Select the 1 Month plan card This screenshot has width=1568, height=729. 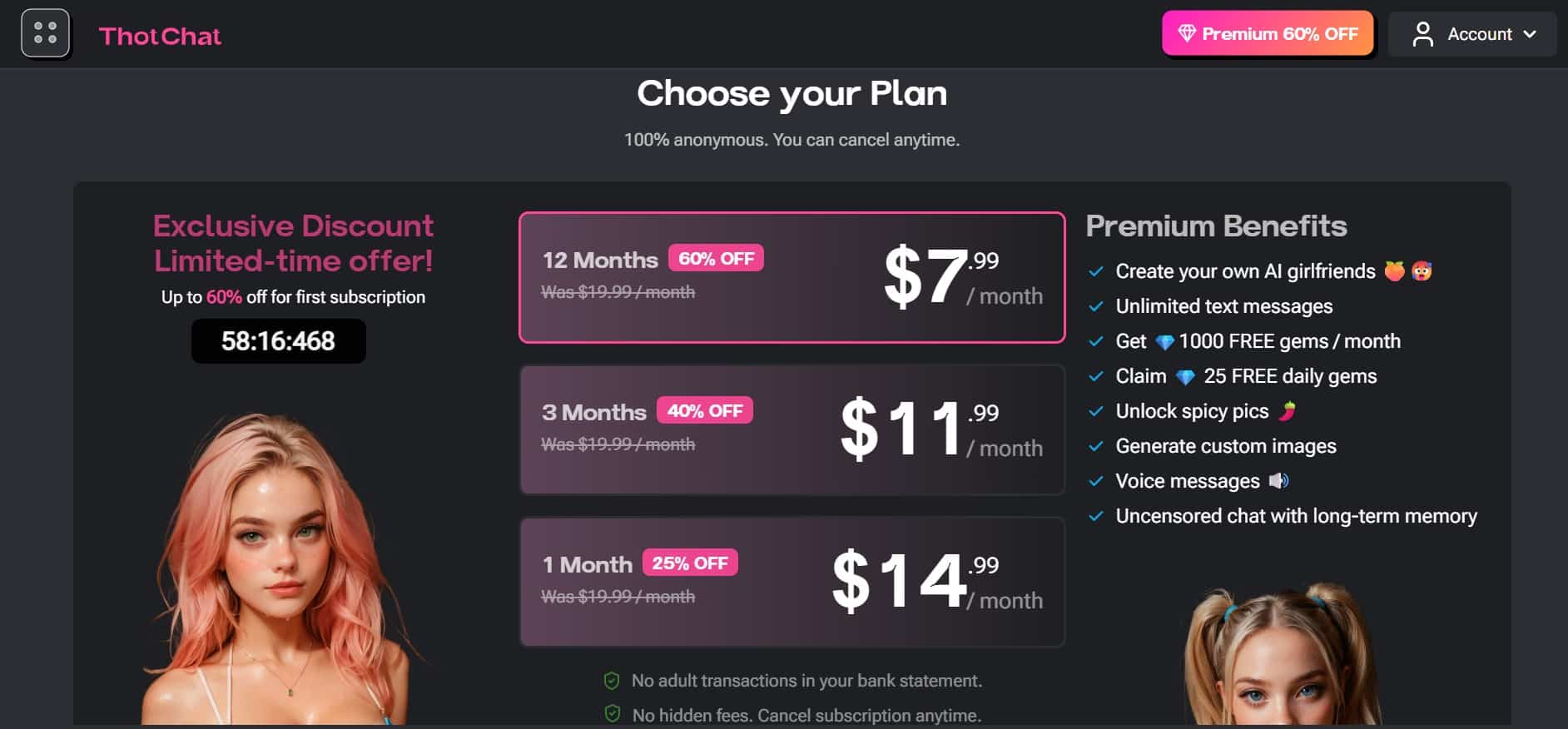791,582
